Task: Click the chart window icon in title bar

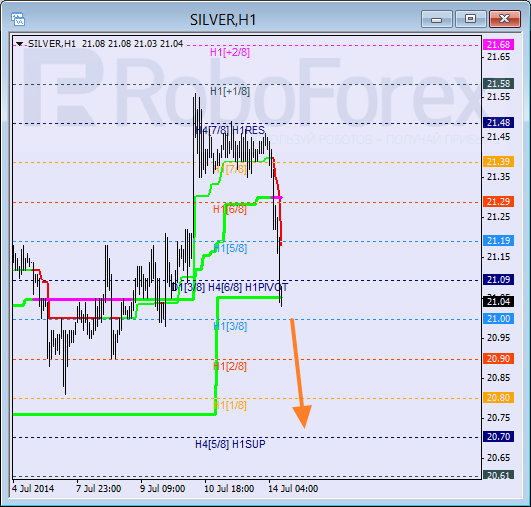Action: click(18, 19)
